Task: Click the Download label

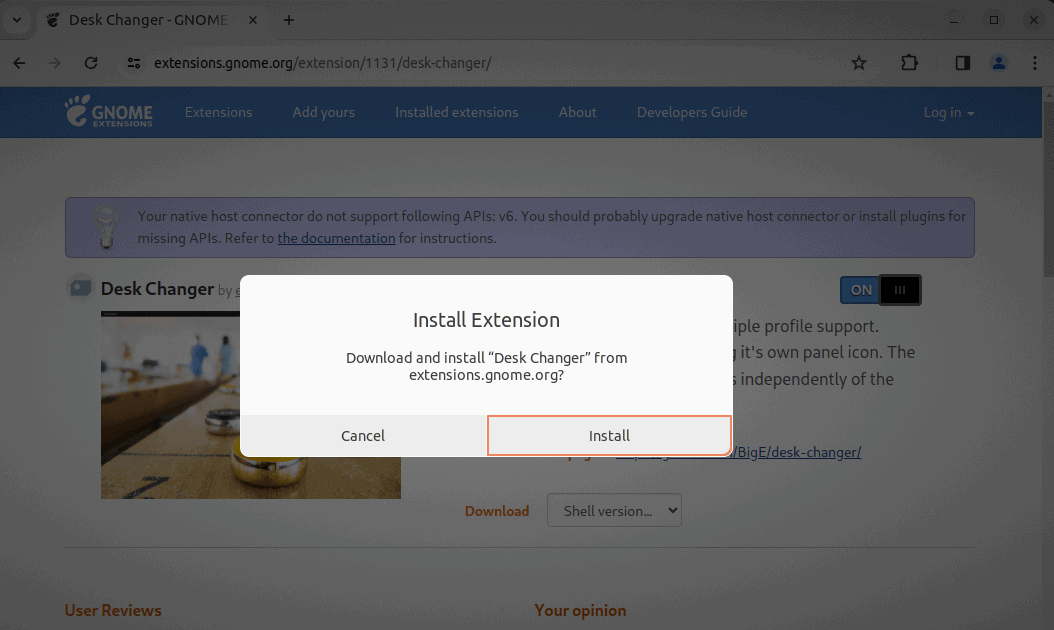Action: click(497, 511)
